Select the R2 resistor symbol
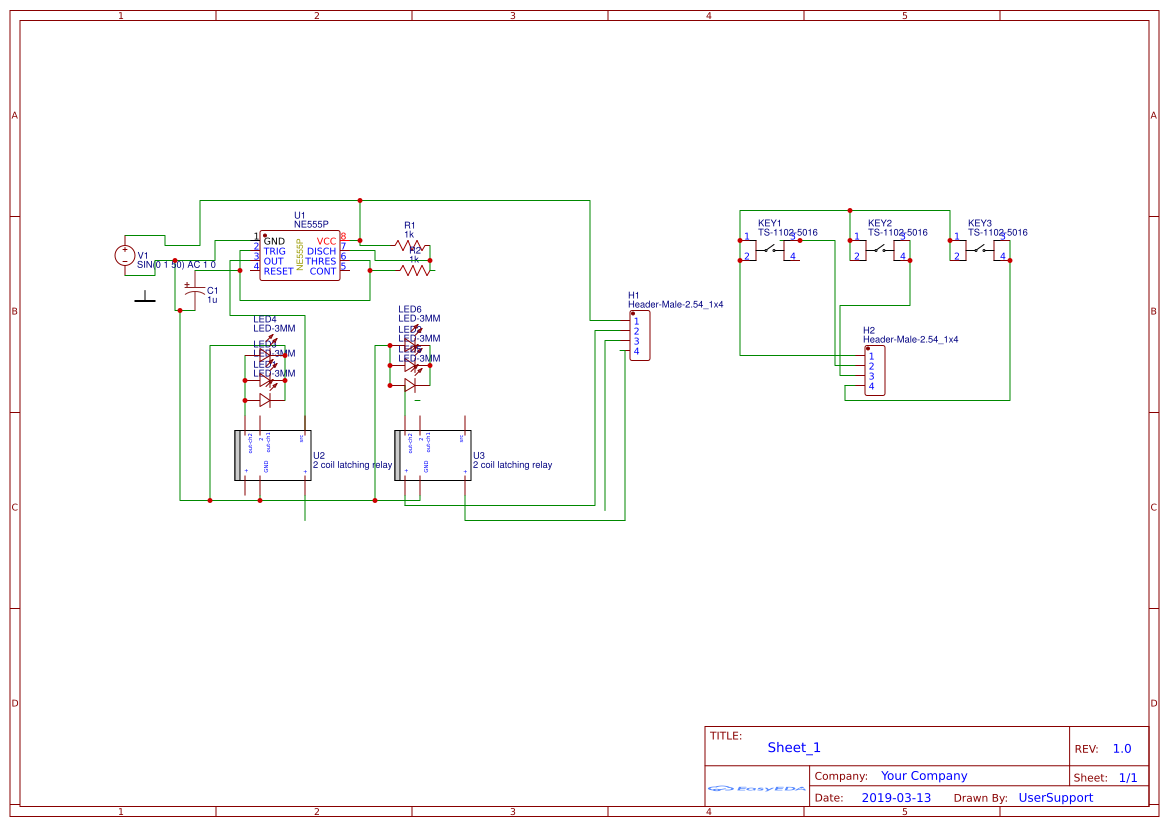The width and height of the screenshot is (1169, 827). coord(415,271)
